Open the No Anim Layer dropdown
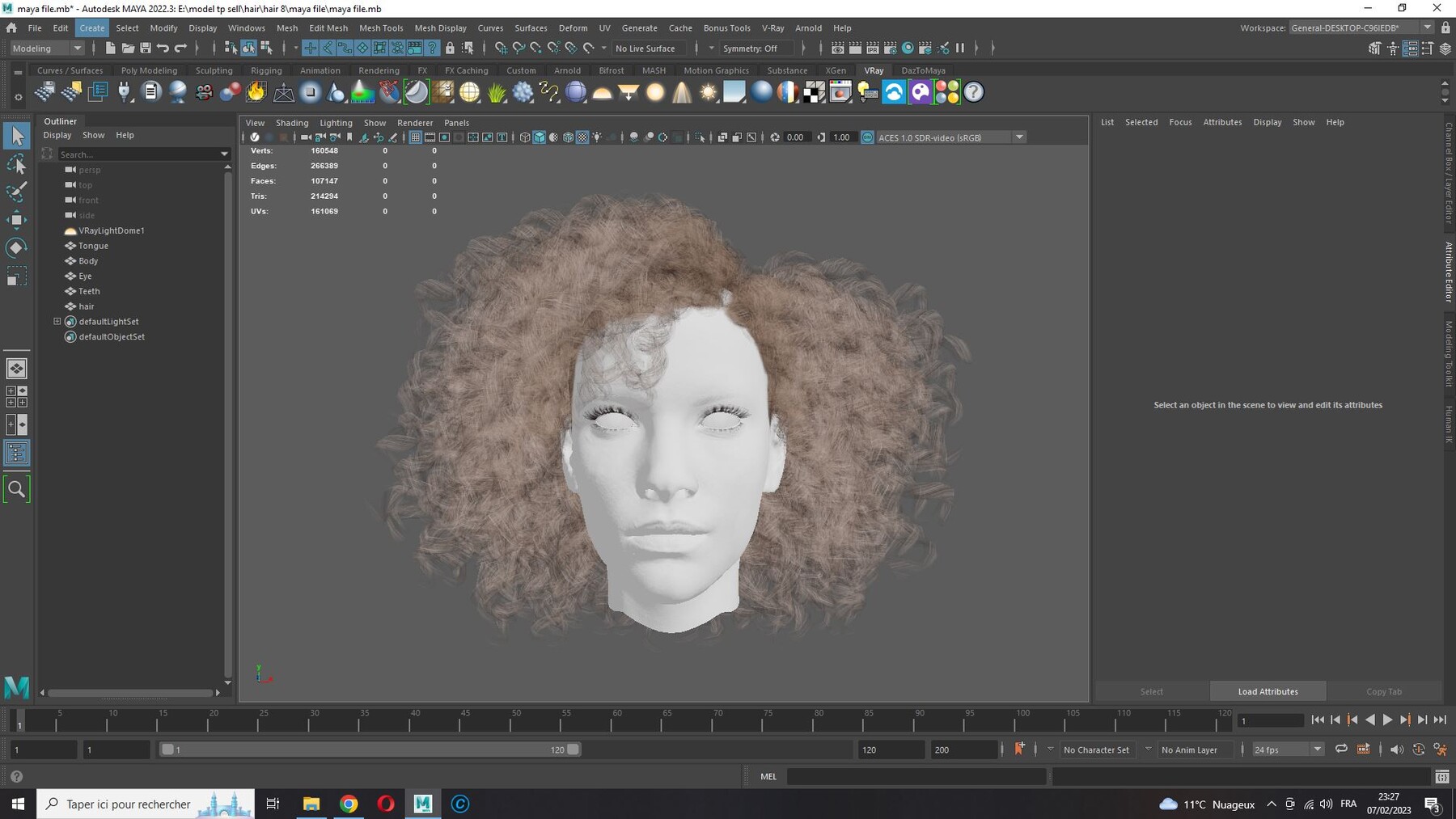The height and width of the screenshot is (819, 1456). tap(1148, 749)
